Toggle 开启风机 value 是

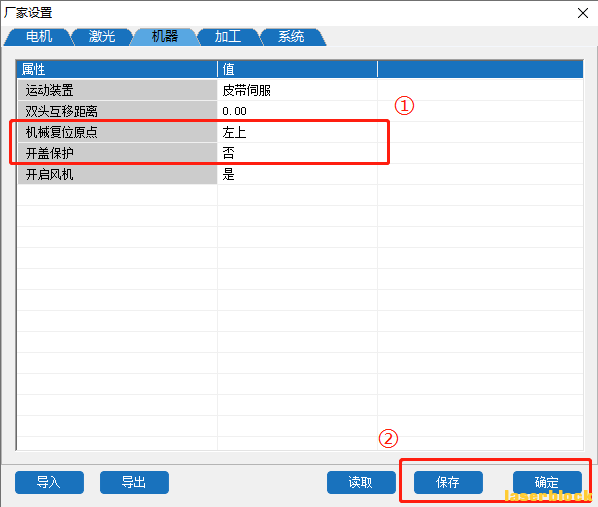pyautogui.click(x=297, y=174)
